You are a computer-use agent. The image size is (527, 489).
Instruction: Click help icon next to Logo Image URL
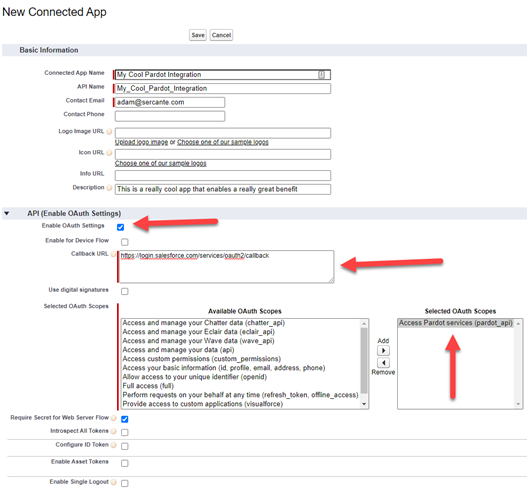coord(109,131)
